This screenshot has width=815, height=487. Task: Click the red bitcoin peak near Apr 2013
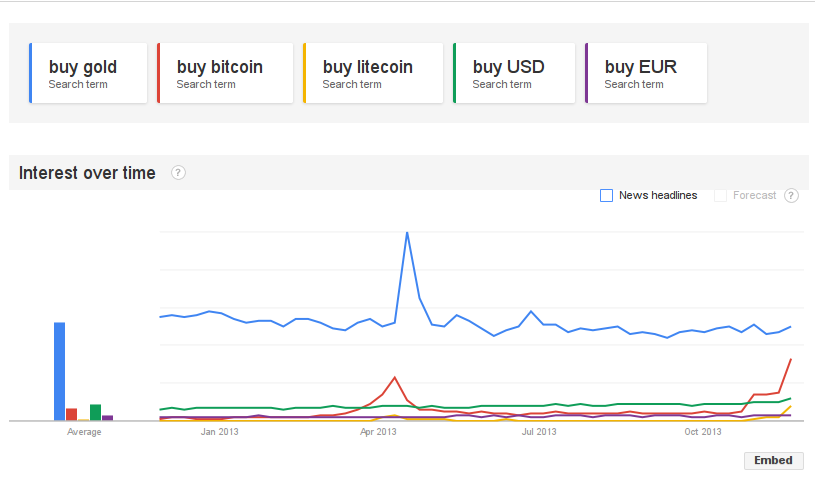coord(395,378)
